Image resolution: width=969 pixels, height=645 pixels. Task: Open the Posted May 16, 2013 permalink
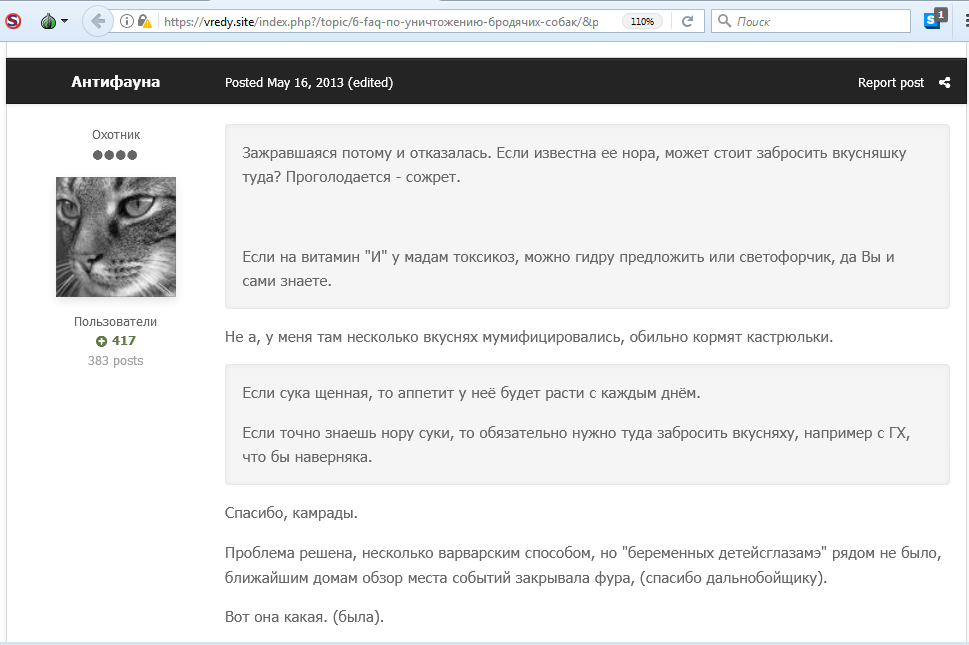click(284, 83)
